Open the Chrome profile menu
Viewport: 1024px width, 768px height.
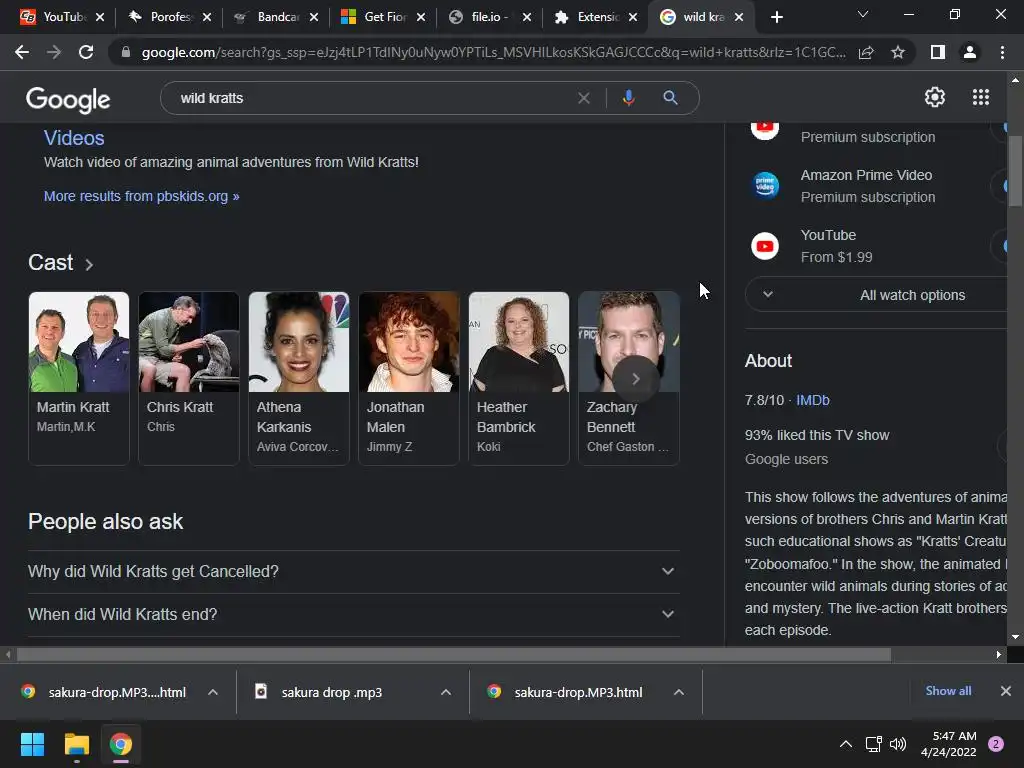point(970,52)
